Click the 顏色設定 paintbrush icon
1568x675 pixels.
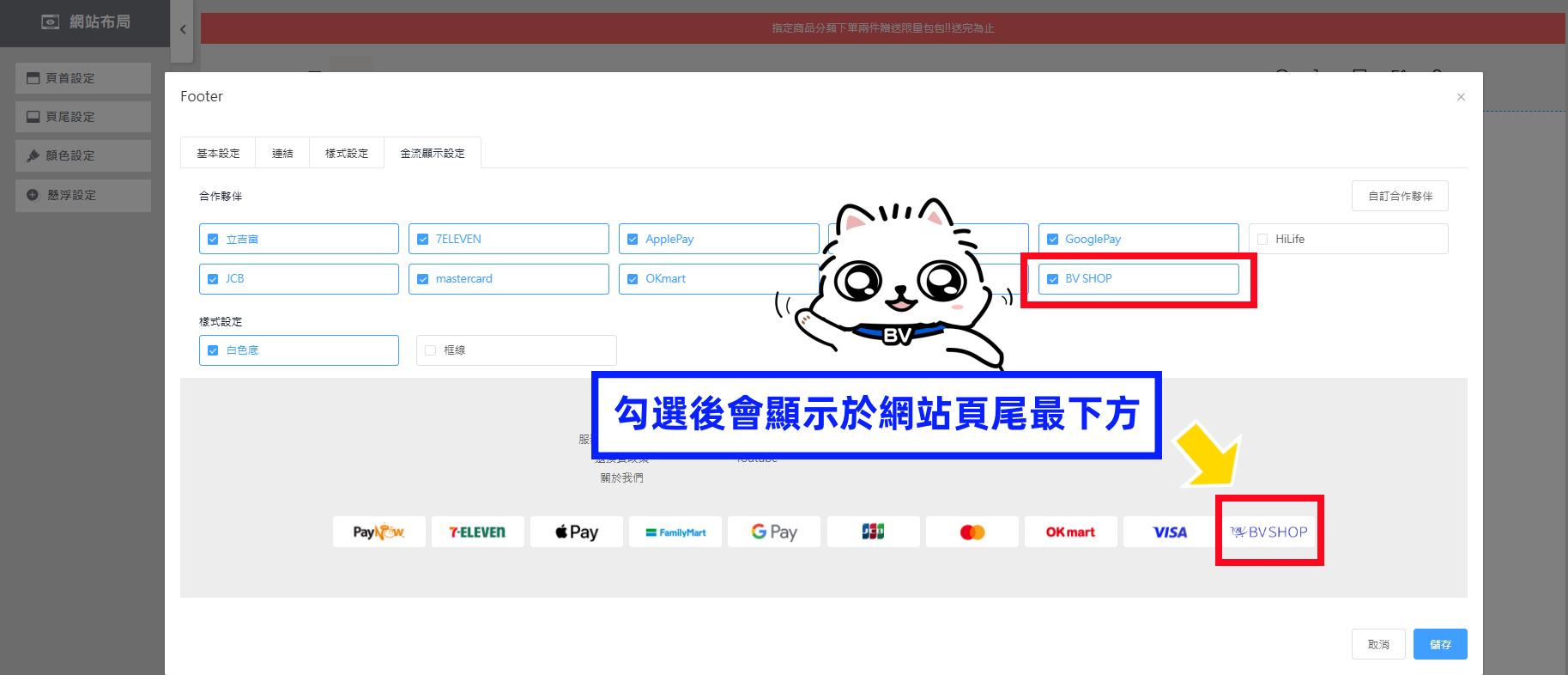(33, 155)
